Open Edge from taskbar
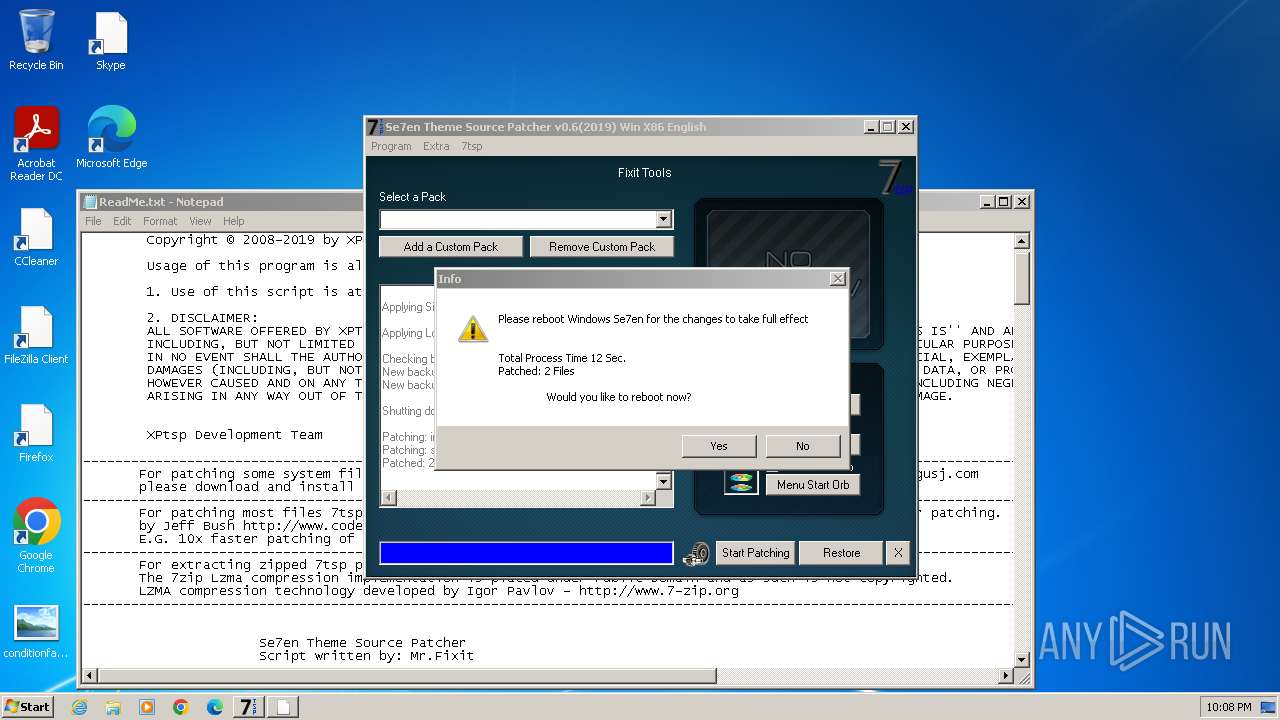Screen dimensions: 1280x720 [x=215, y=707]
